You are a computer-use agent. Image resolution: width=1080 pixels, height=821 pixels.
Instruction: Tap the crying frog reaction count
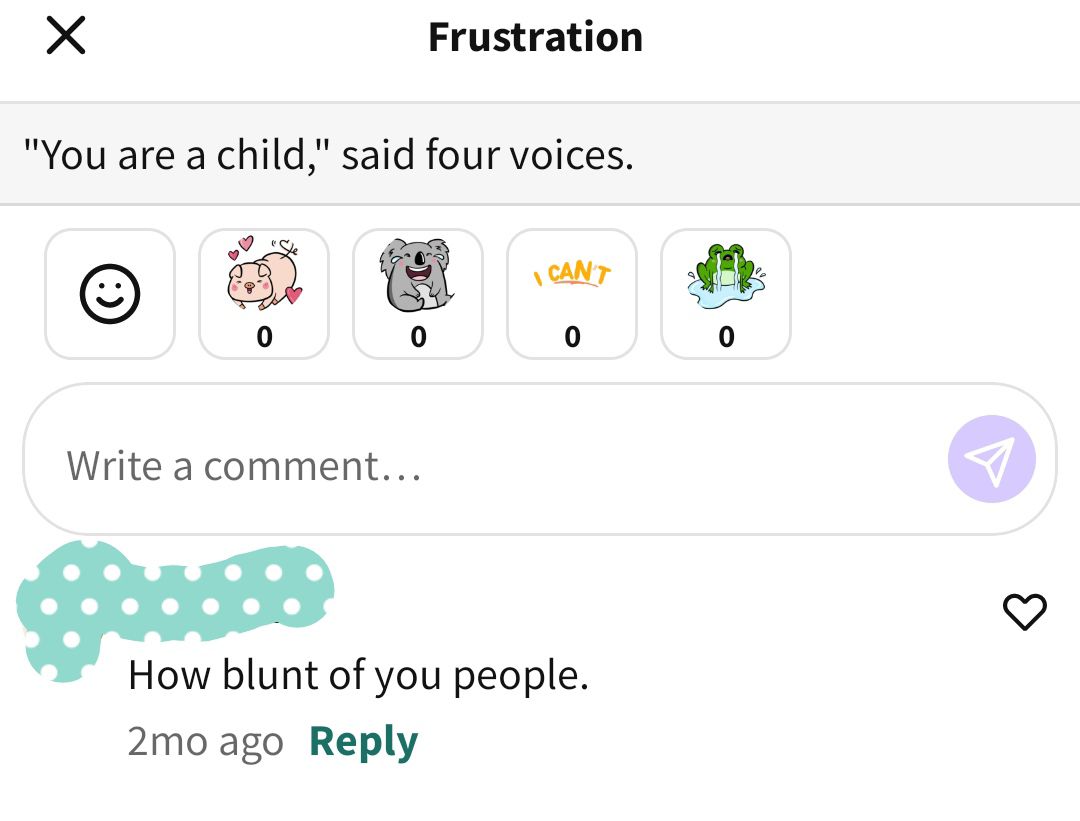pos(726,337)
